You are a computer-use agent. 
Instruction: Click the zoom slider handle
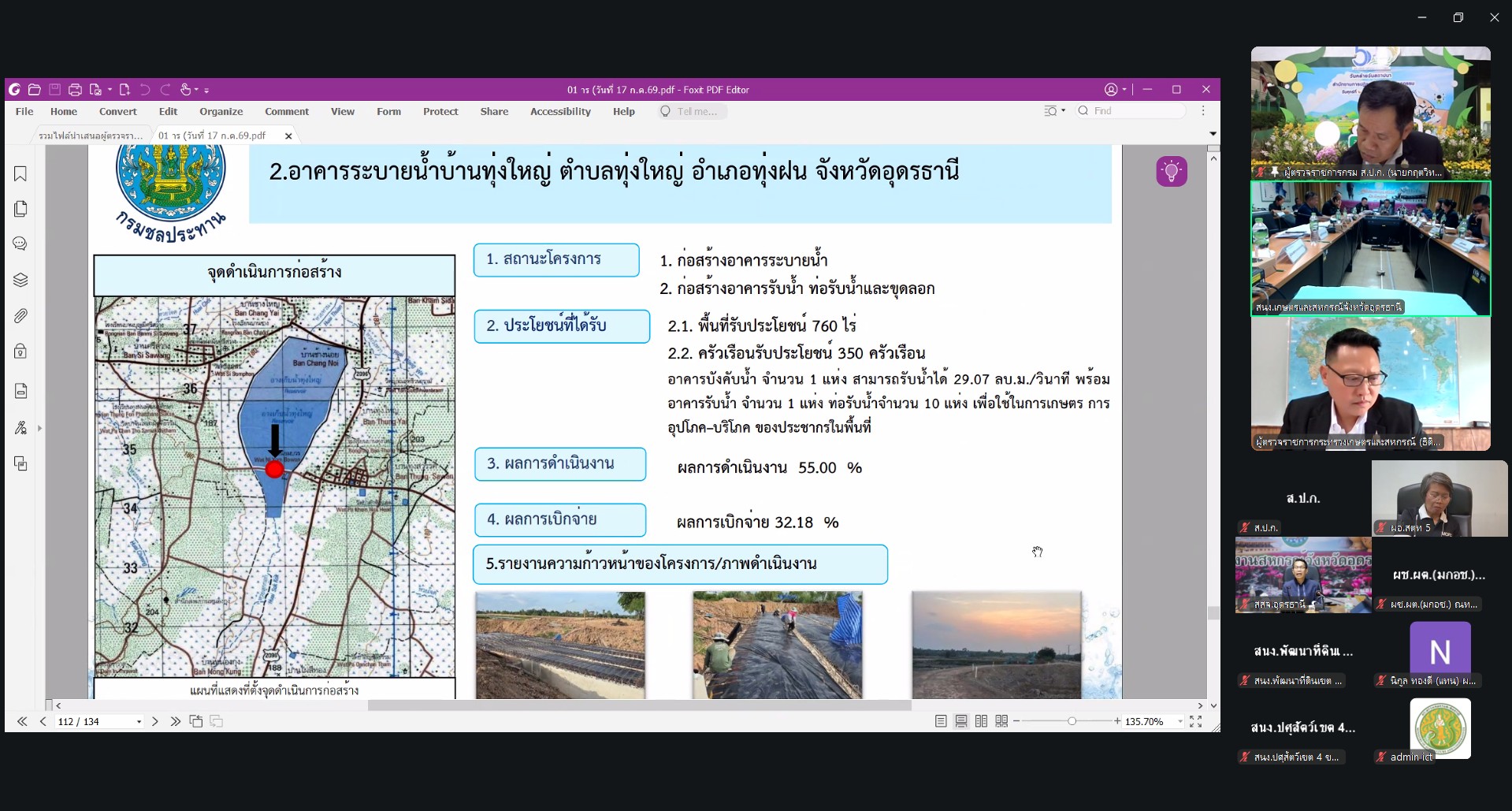(x=1072, y=721)
